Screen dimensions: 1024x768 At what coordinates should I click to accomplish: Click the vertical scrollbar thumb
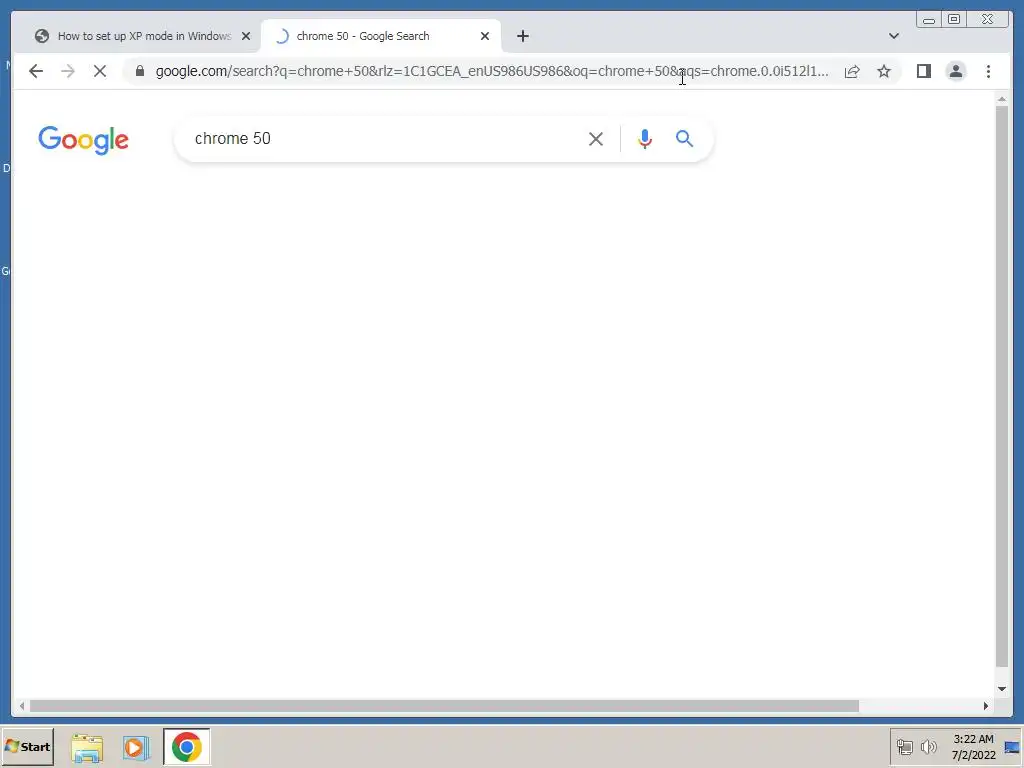click(x=1002, y=385)
